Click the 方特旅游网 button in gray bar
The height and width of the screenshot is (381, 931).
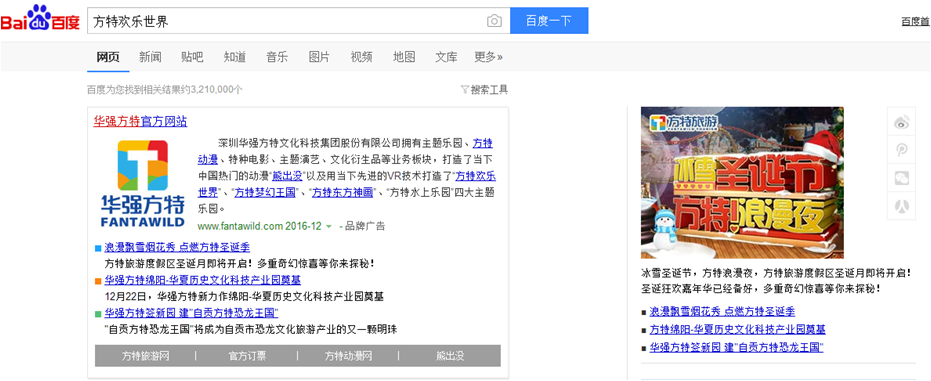tap(145, 356)
